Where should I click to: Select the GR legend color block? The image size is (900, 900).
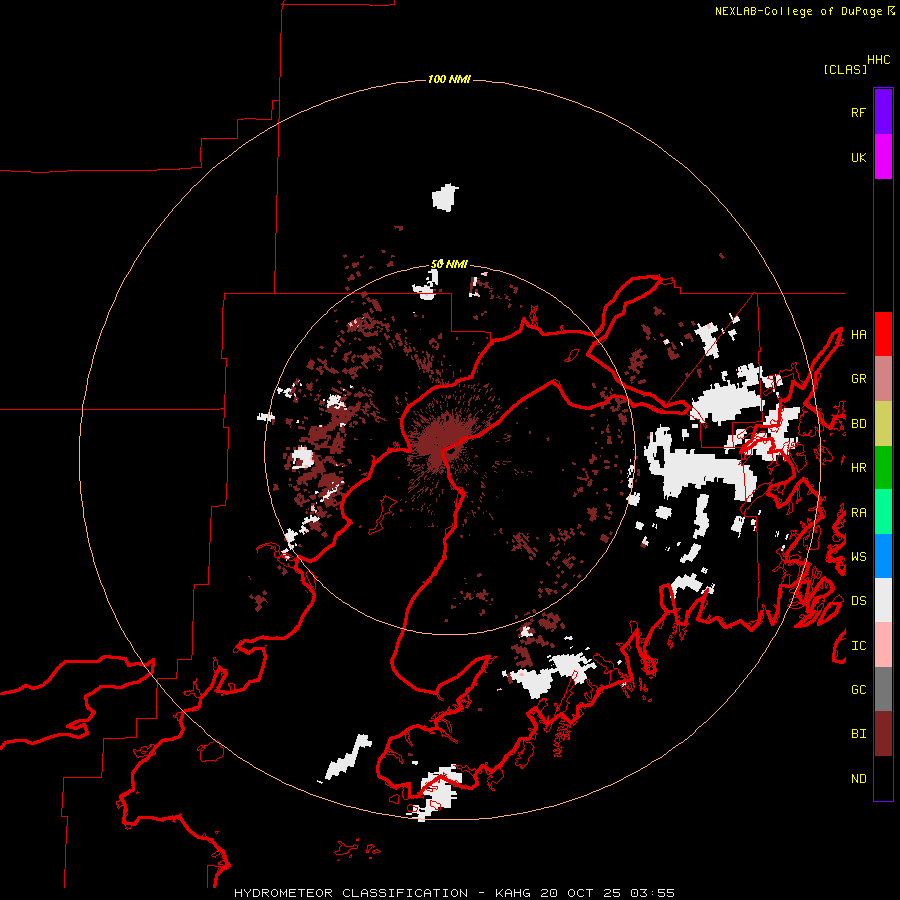click(x=883, y=379)
